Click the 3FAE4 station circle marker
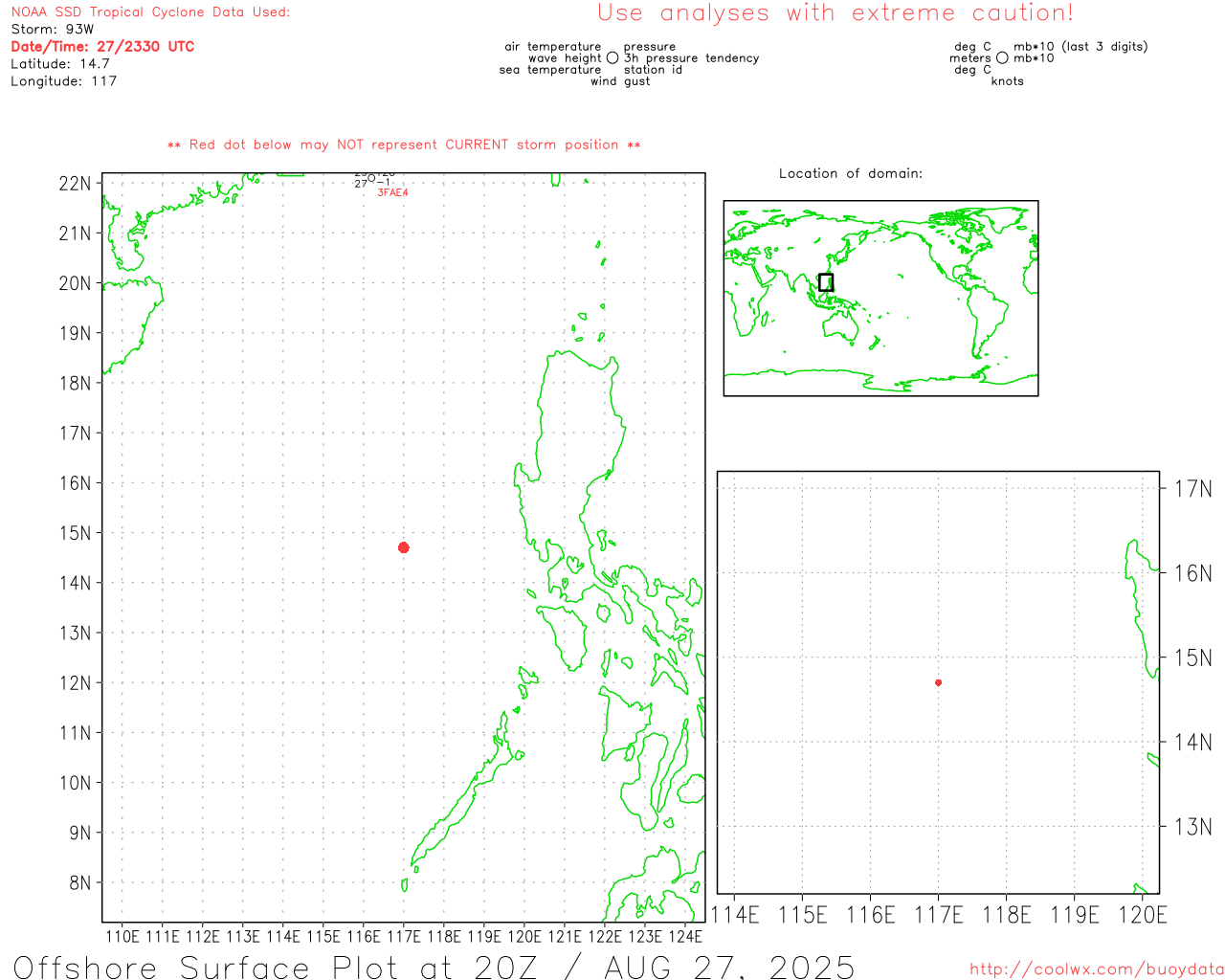The height and width of the screenshot is (980, 1225). [371, 178]
